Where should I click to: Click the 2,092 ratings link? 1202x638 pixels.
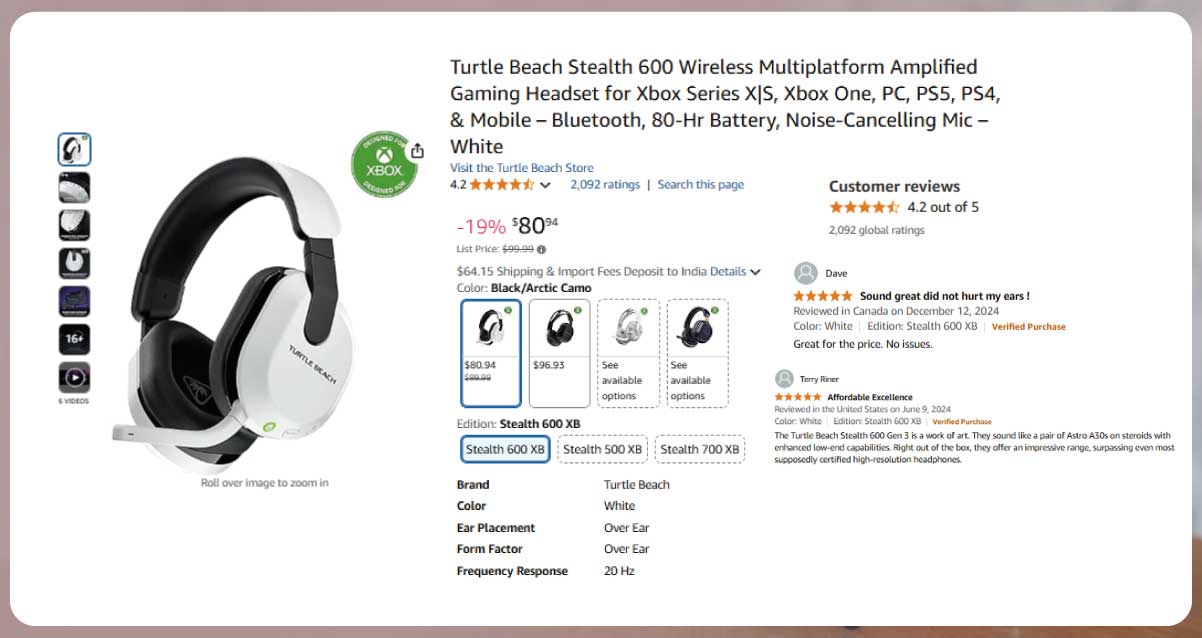coord(604,184)
